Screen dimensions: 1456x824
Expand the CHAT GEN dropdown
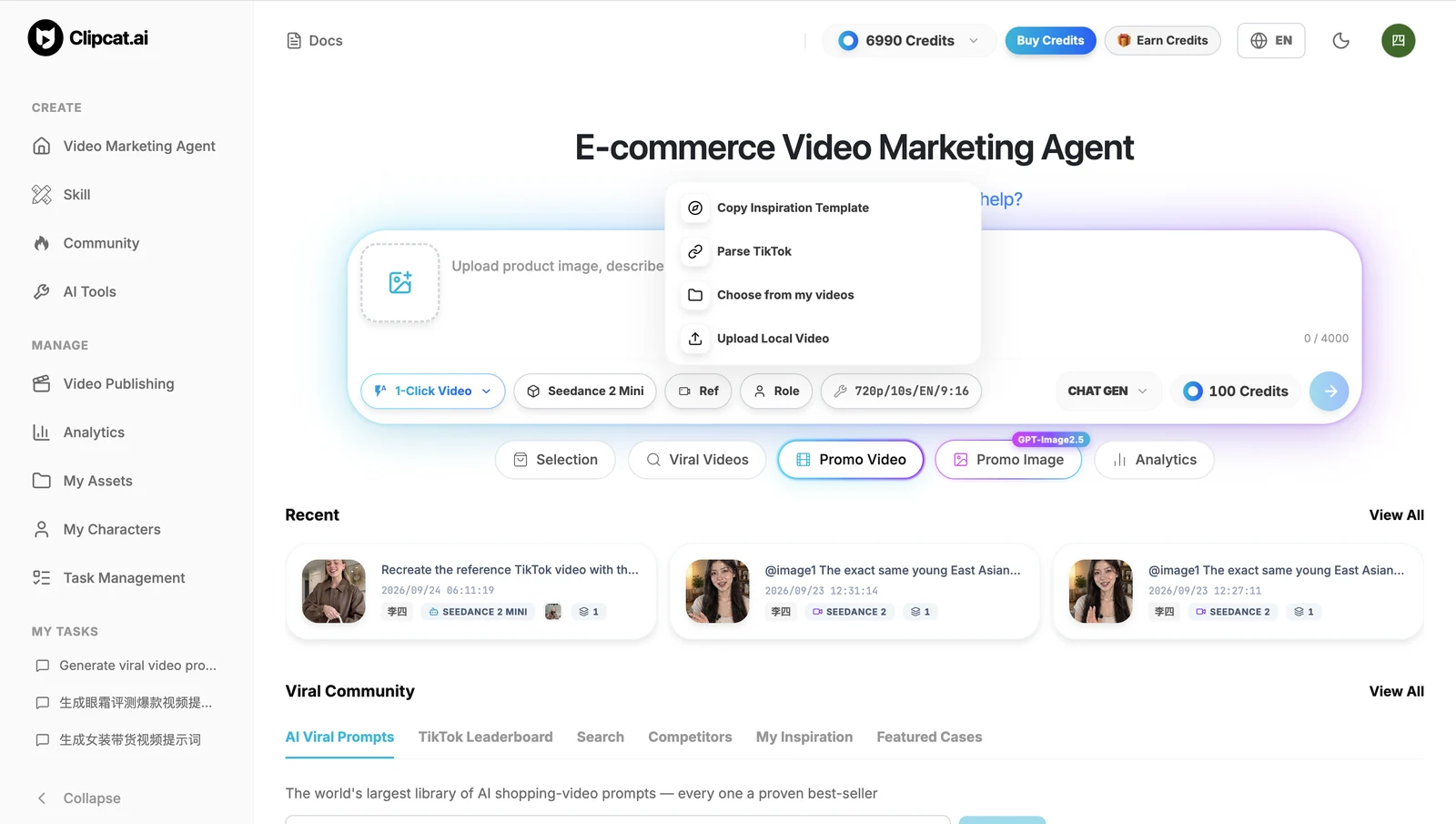(1107, 392)
